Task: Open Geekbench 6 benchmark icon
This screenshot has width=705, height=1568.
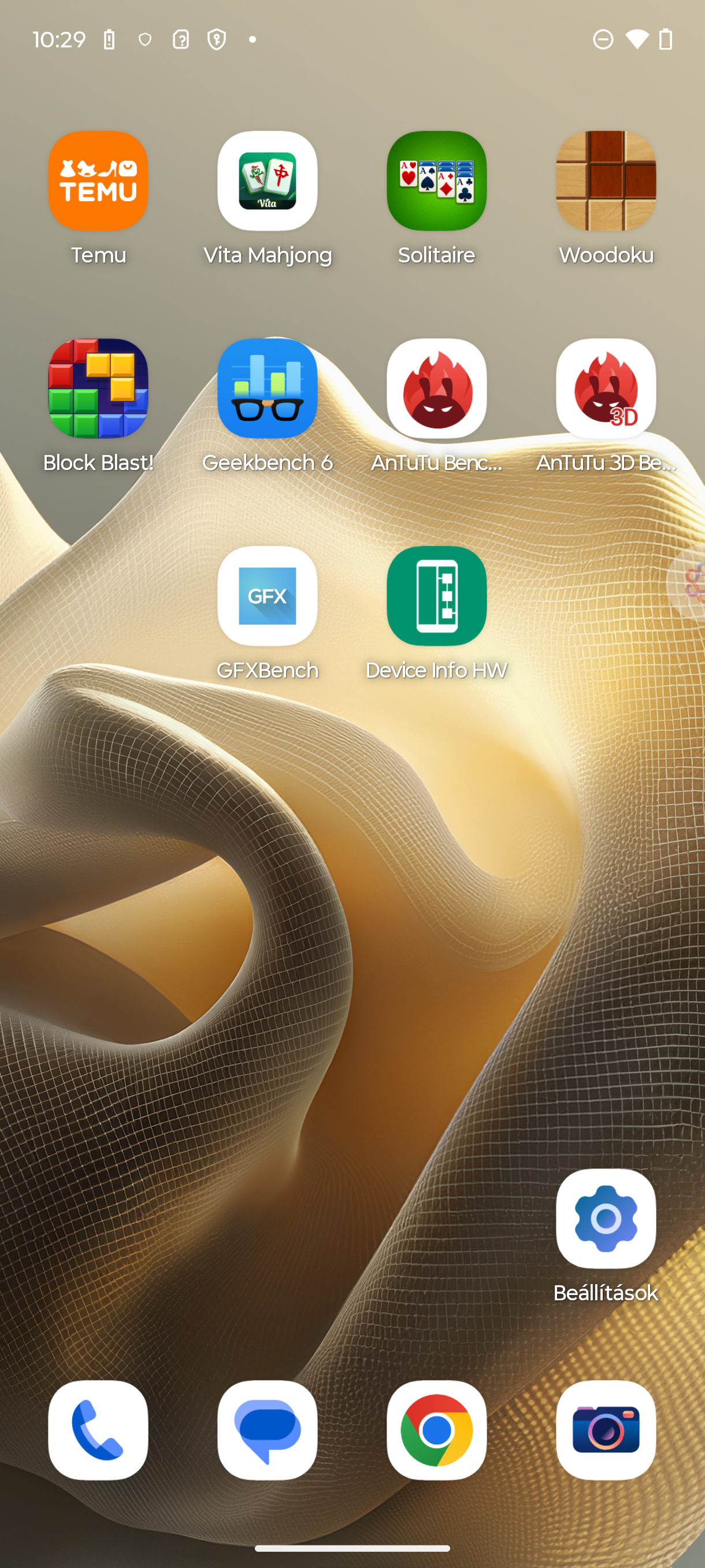Action: (x=267, y=389)
